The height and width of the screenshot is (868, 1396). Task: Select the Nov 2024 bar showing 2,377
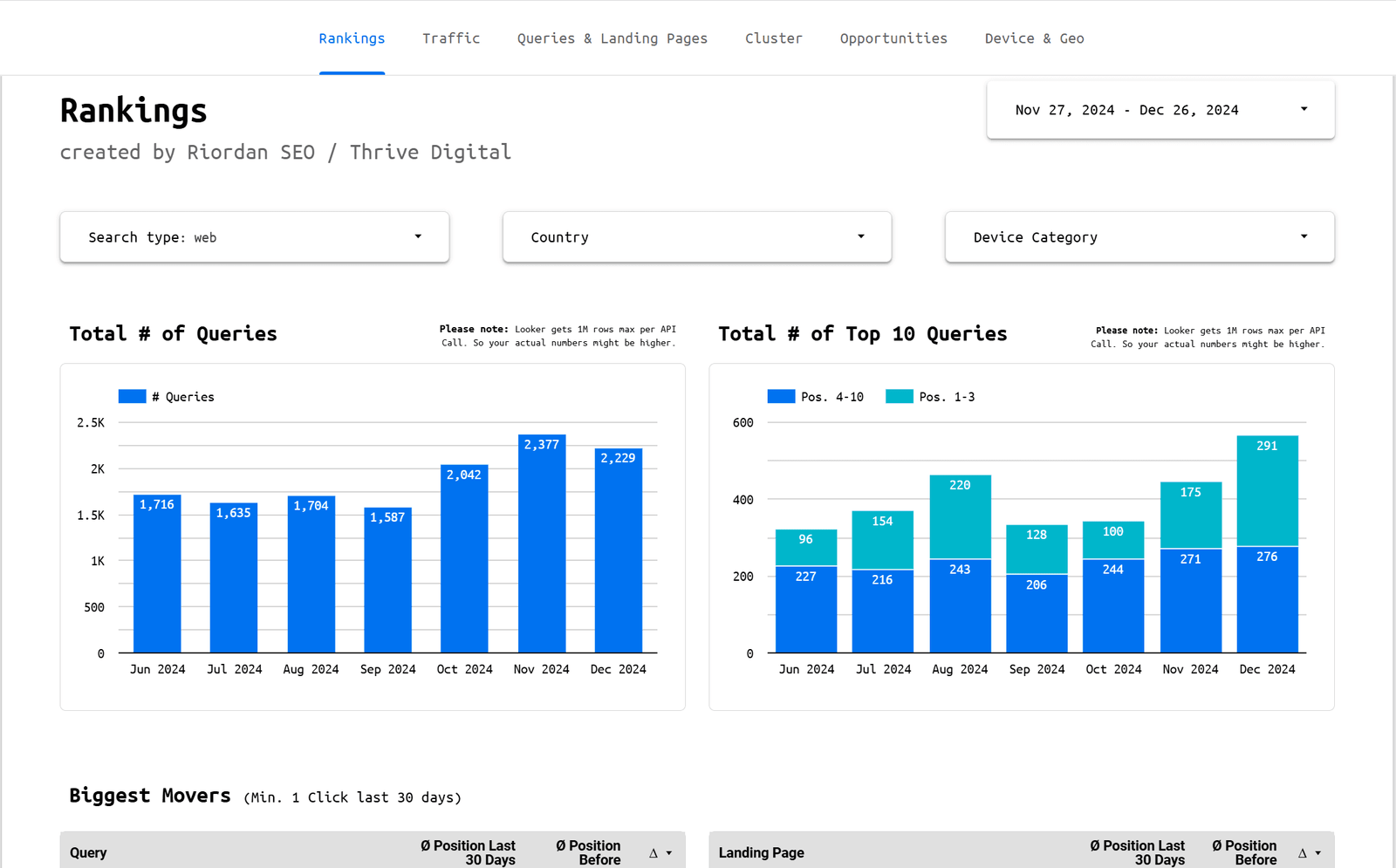pyautogui.click(x=542, y=543)
